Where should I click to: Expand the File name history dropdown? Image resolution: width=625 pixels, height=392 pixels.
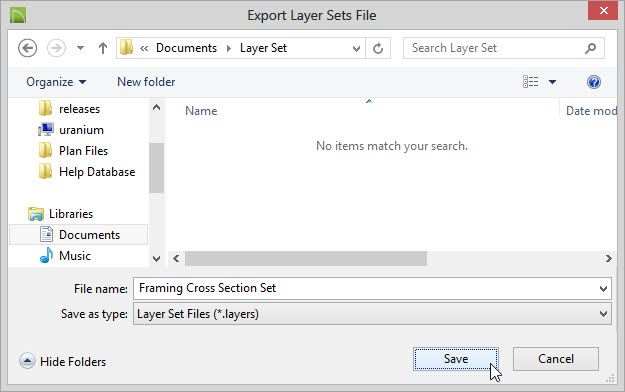coord(603,288)
